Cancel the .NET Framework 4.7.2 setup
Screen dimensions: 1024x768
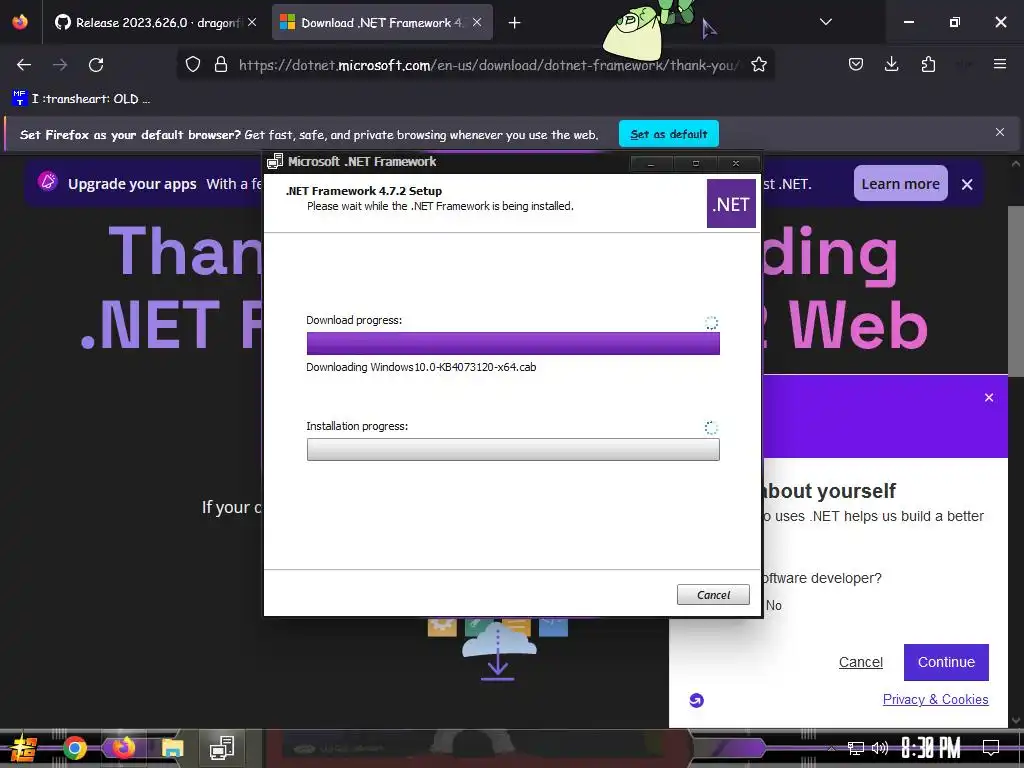point(713,594)
